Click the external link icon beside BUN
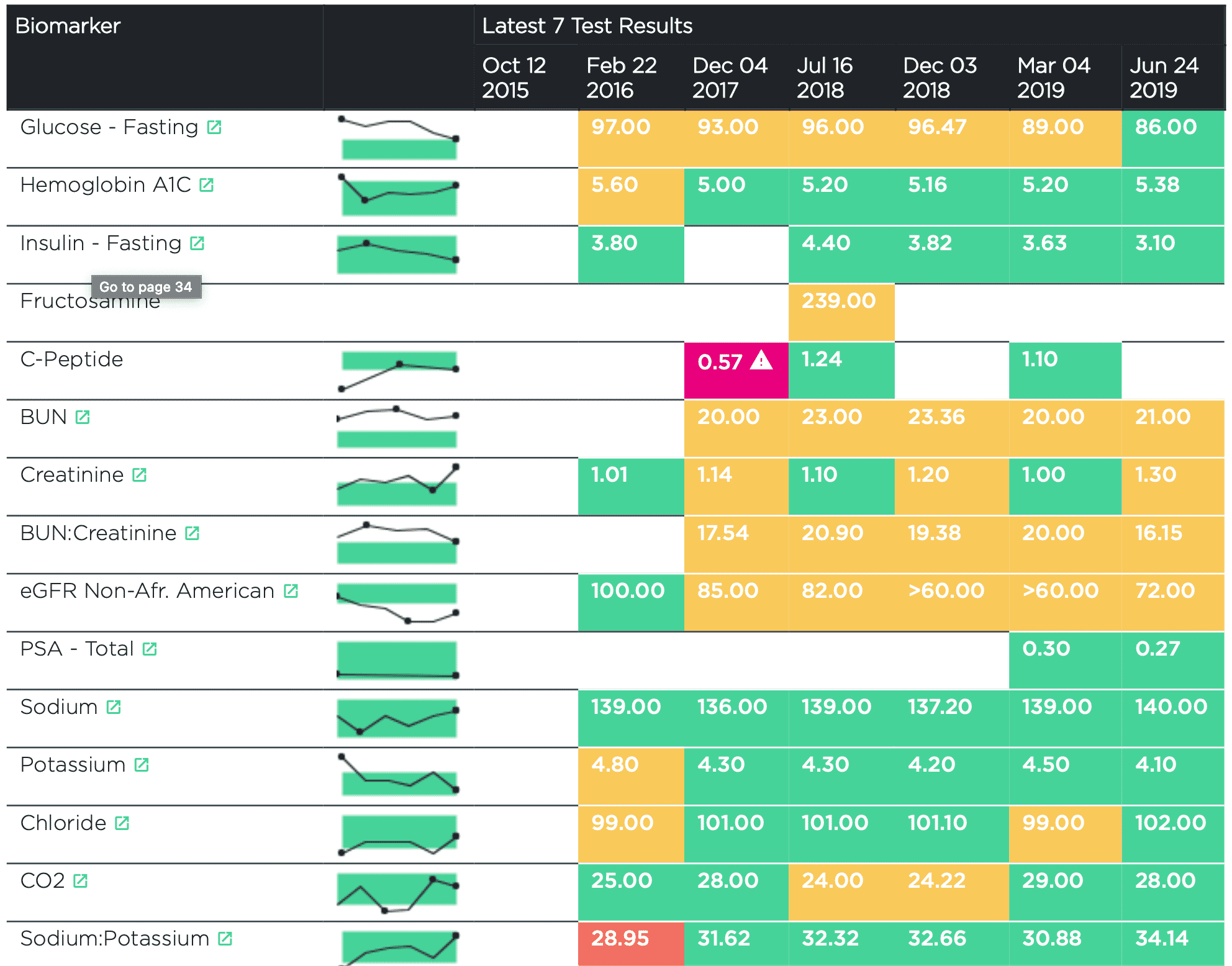 (83, 417)
